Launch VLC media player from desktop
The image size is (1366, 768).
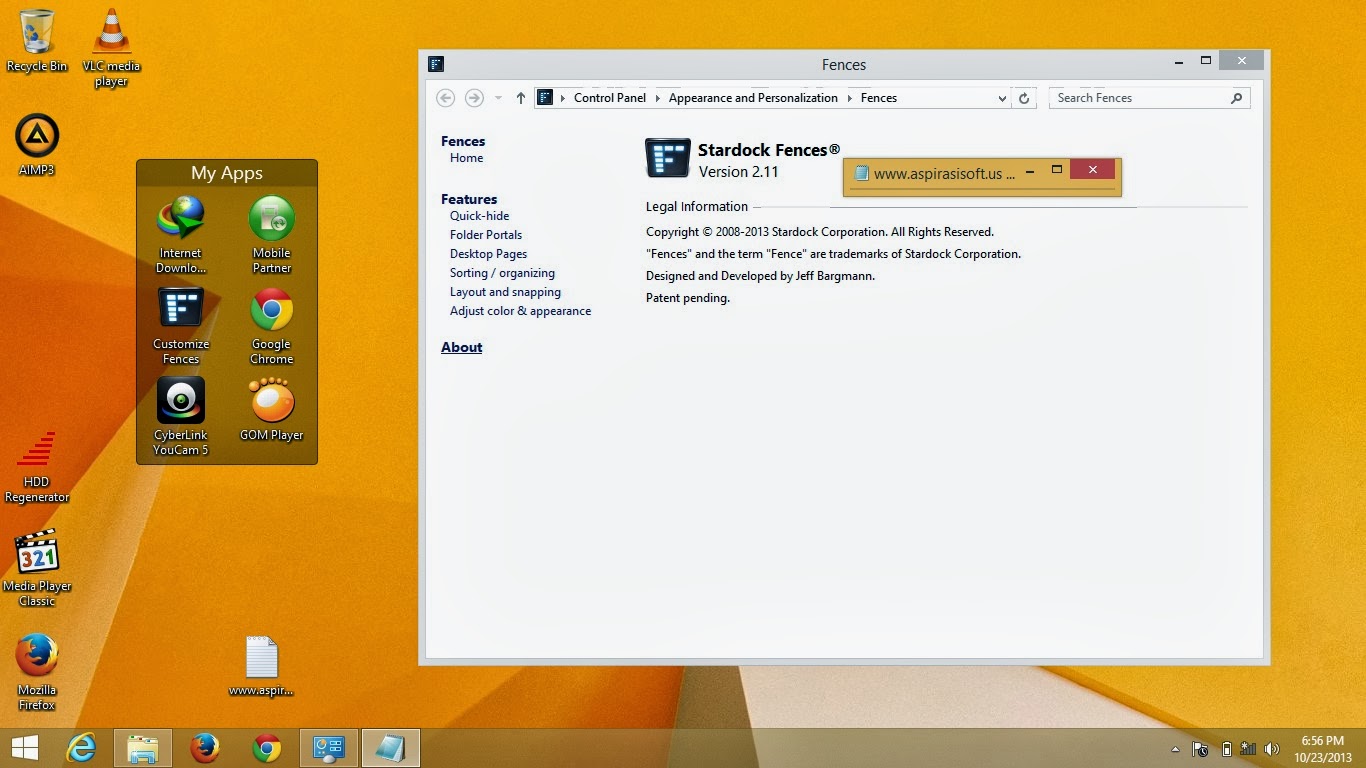point(111,47)
